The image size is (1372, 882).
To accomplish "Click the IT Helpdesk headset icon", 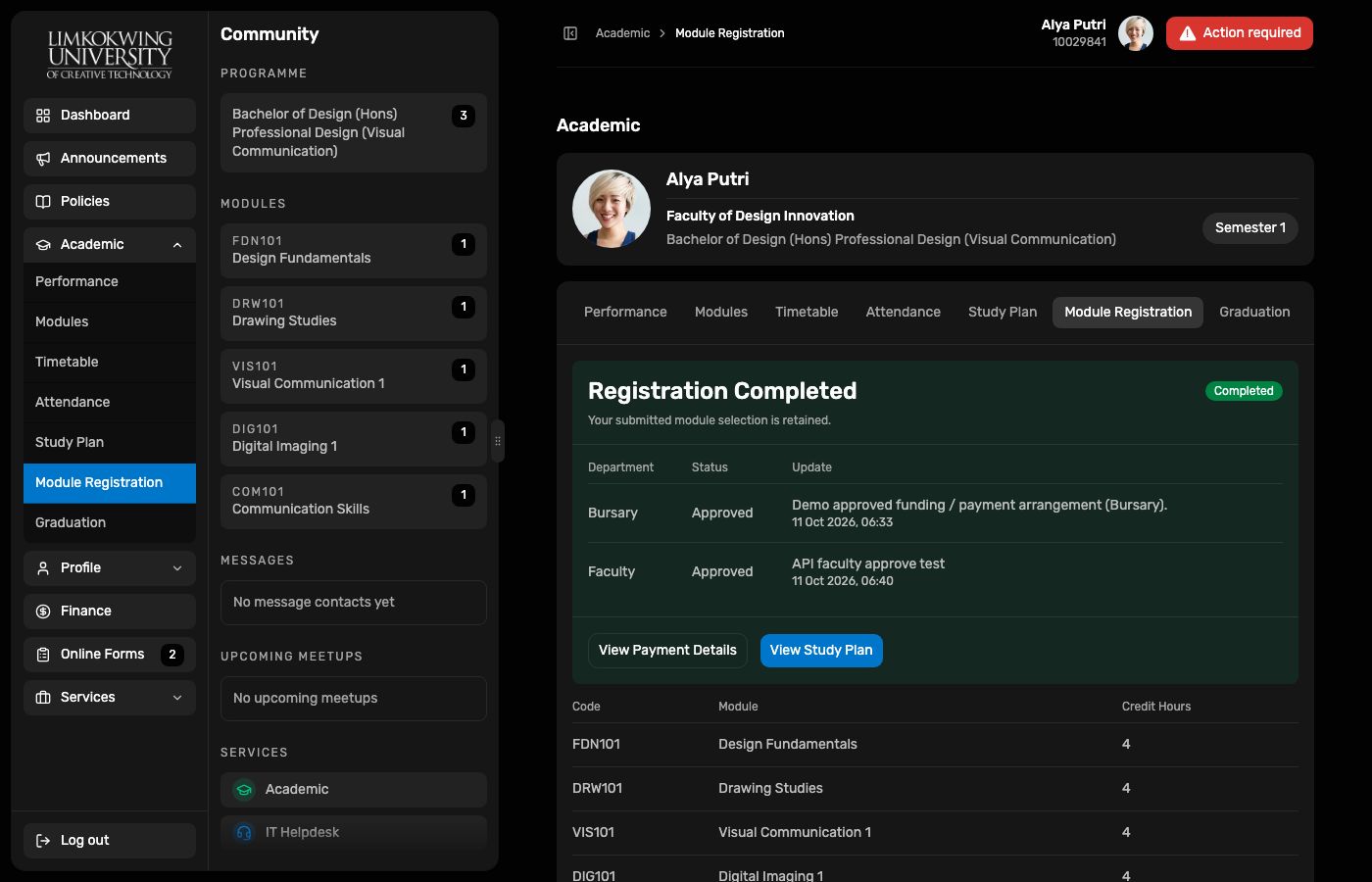I will point(244,833).
